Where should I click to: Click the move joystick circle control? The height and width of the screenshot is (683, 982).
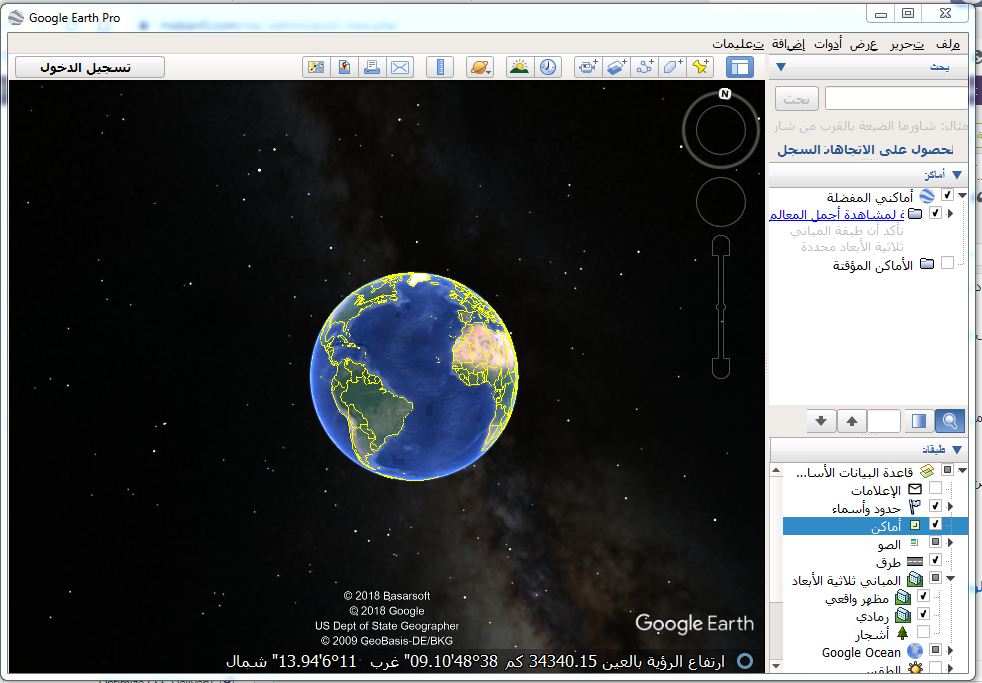click(x=721, y=202)
